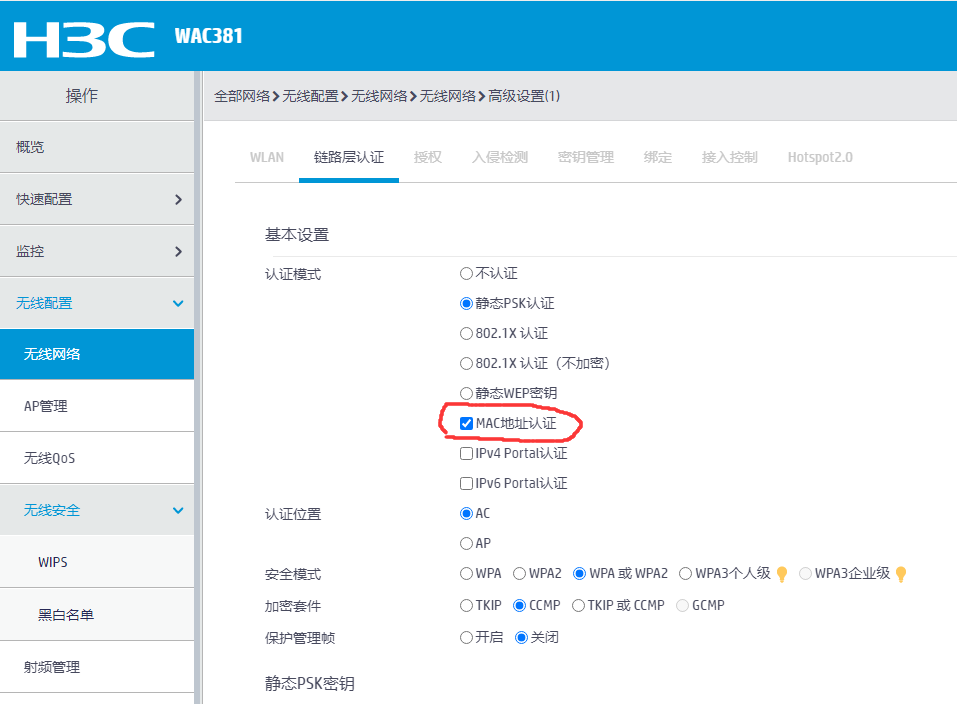
Task: Select WPA2 security mode
Action: (x=519, y=573)
